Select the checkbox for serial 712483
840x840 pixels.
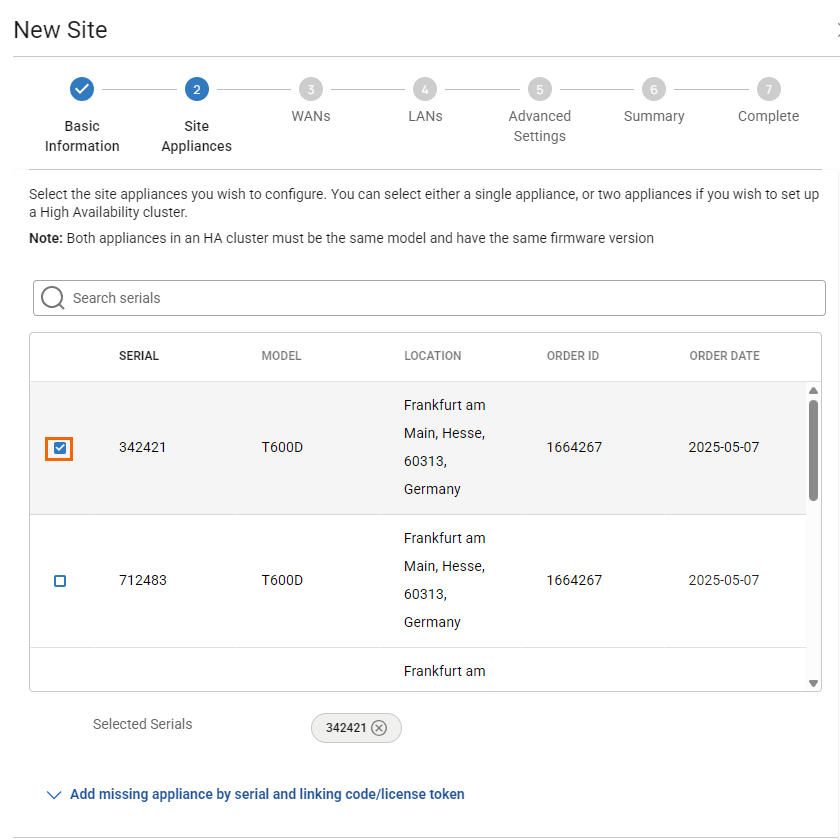click(x=60, y=581)
